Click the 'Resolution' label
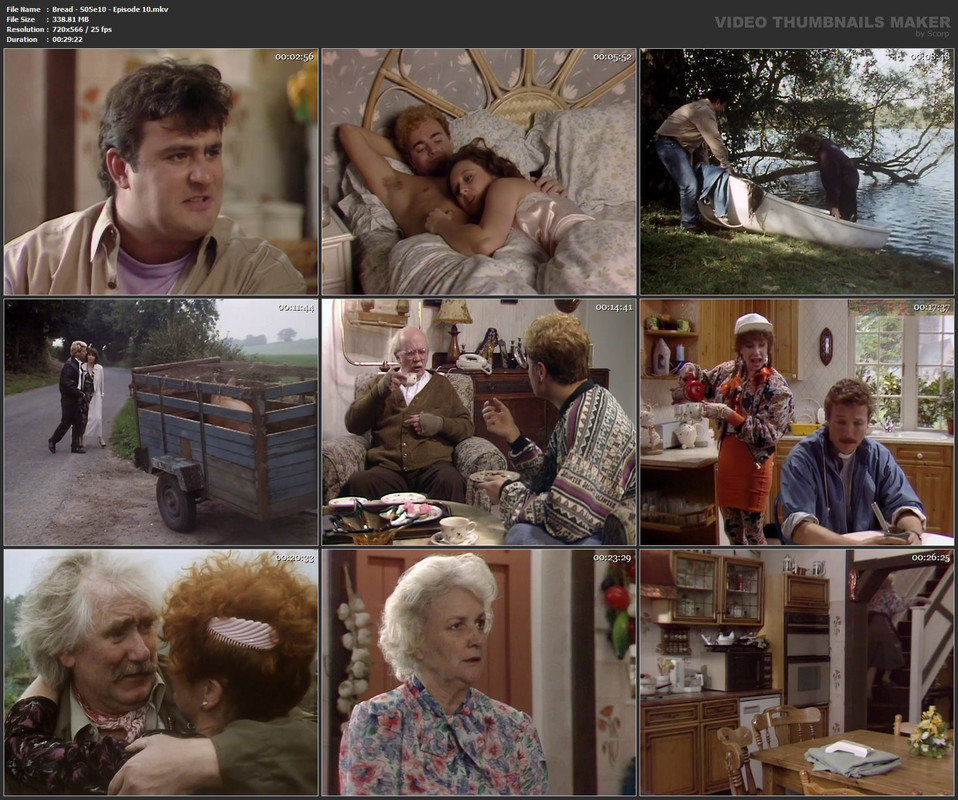 pyautogui.click(x=25, y=29)
